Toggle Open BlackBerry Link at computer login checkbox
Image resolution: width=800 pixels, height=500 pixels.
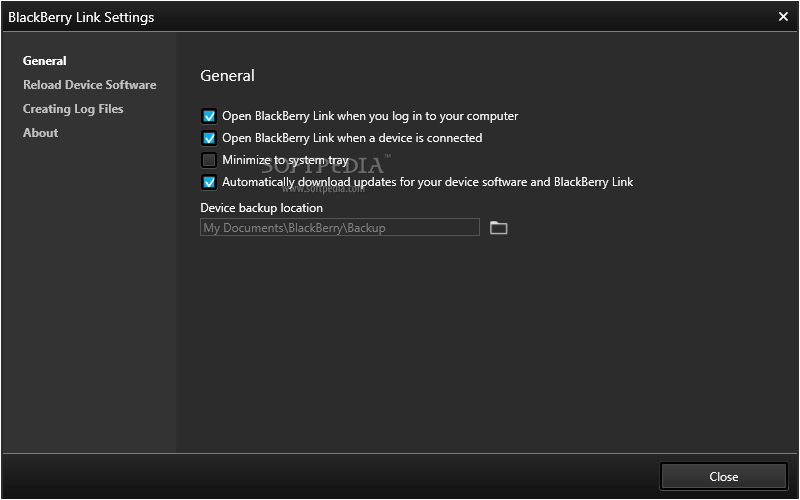[x=209, y=116]
